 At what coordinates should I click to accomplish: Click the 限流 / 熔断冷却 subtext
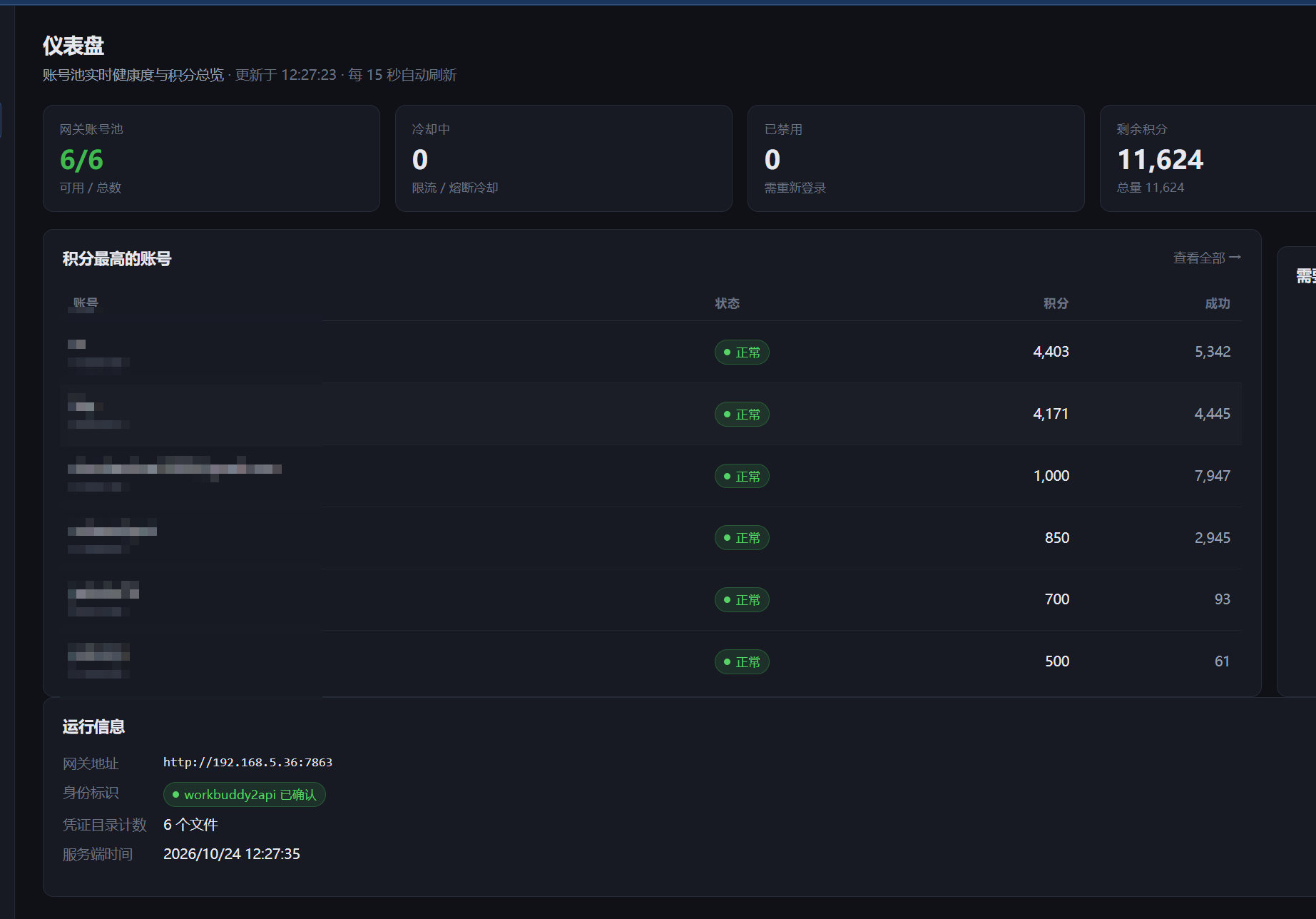455,188
